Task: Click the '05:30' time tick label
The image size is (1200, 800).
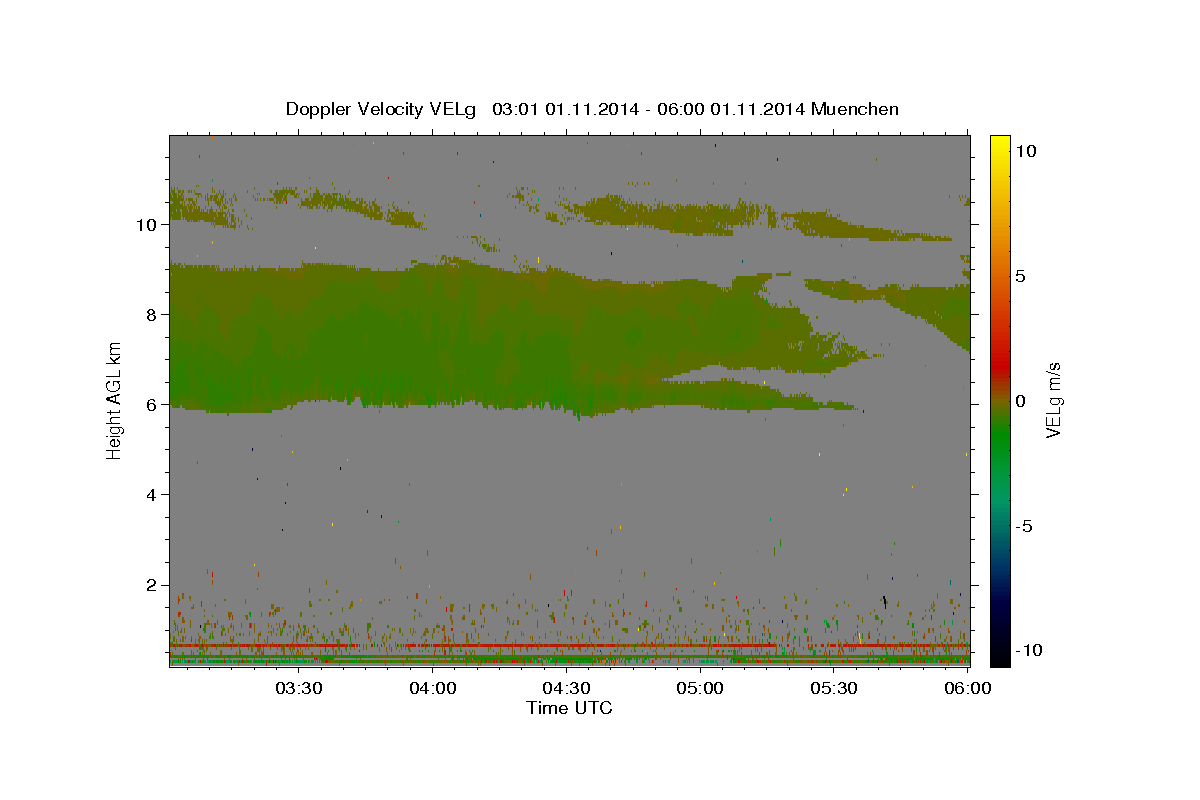Action: pyautogui.click(x=834, y=688)
